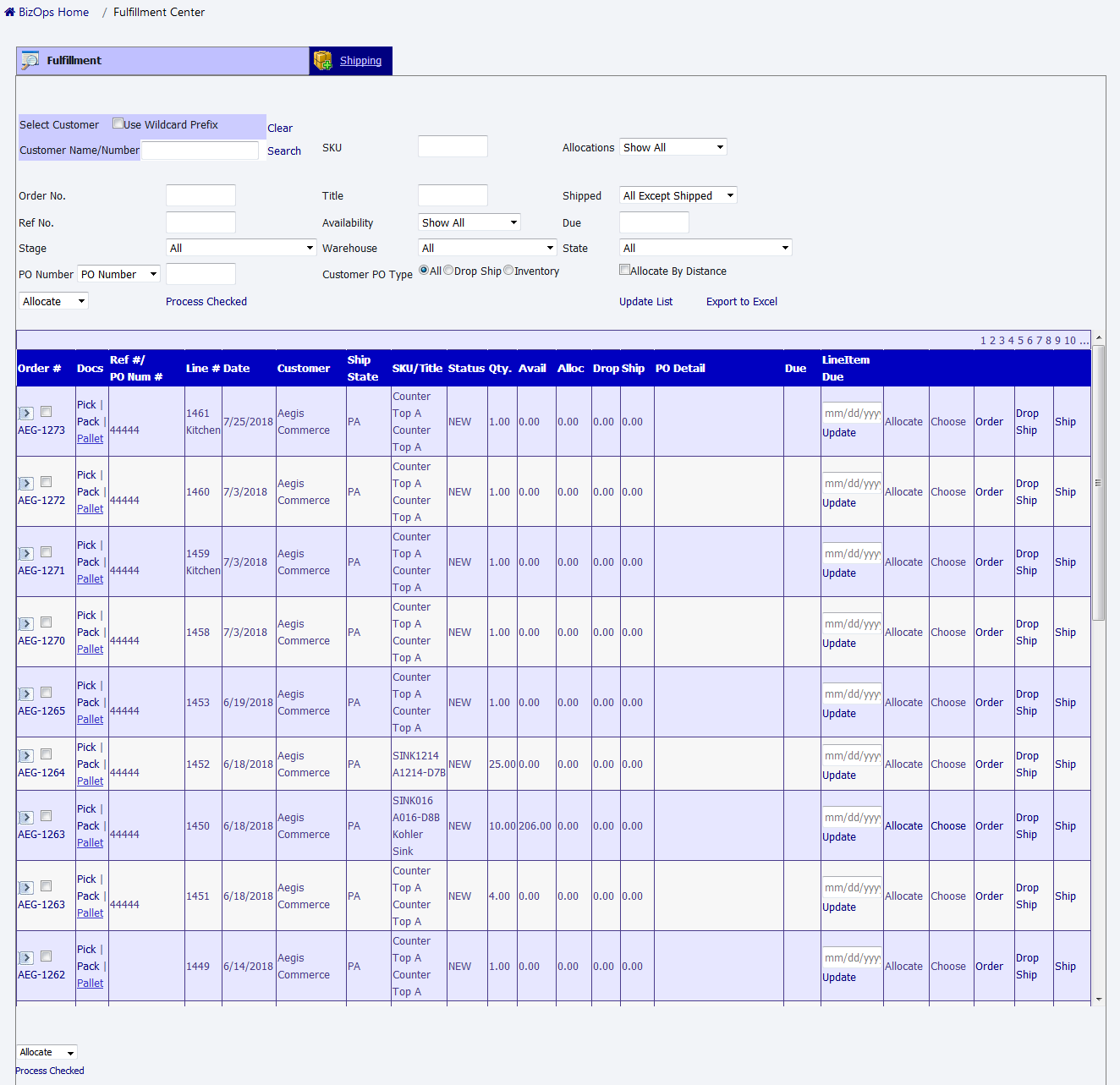The image size is (1120, 1085).
Task: Expand order AEG-1264 arrow icon
Action: [26, 756]
